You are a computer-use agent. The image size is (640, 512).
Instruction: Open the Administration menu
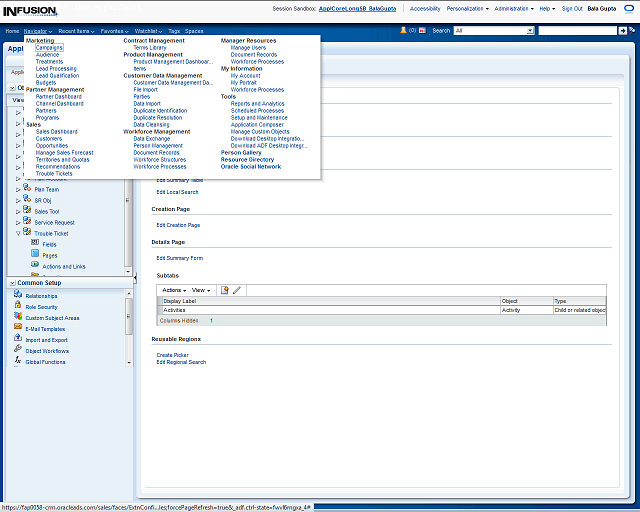pos(514,8)
